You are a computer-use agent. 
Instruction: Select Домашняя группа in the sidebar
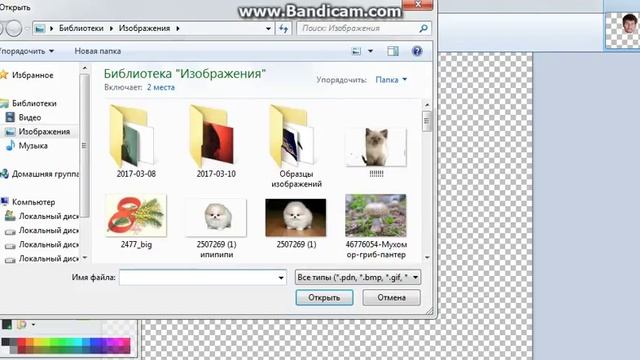coord(45,174)
